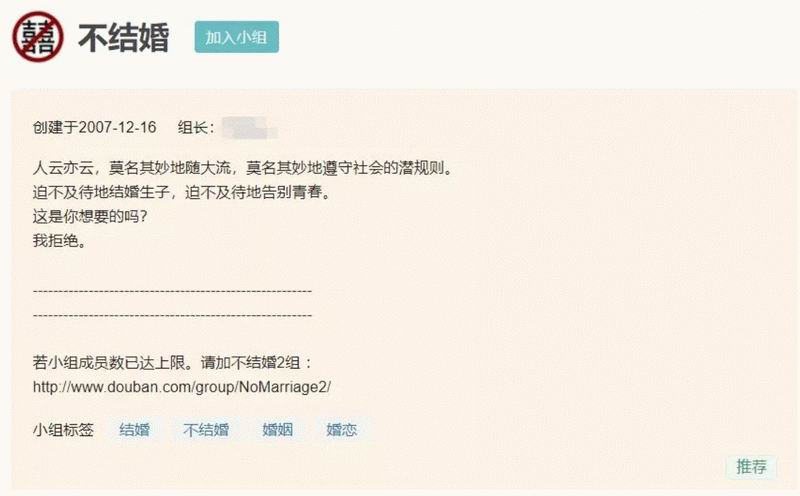Open the blurred group leader profile name
Viewport: 800px width, 496px height.
(x=249, y=127)
